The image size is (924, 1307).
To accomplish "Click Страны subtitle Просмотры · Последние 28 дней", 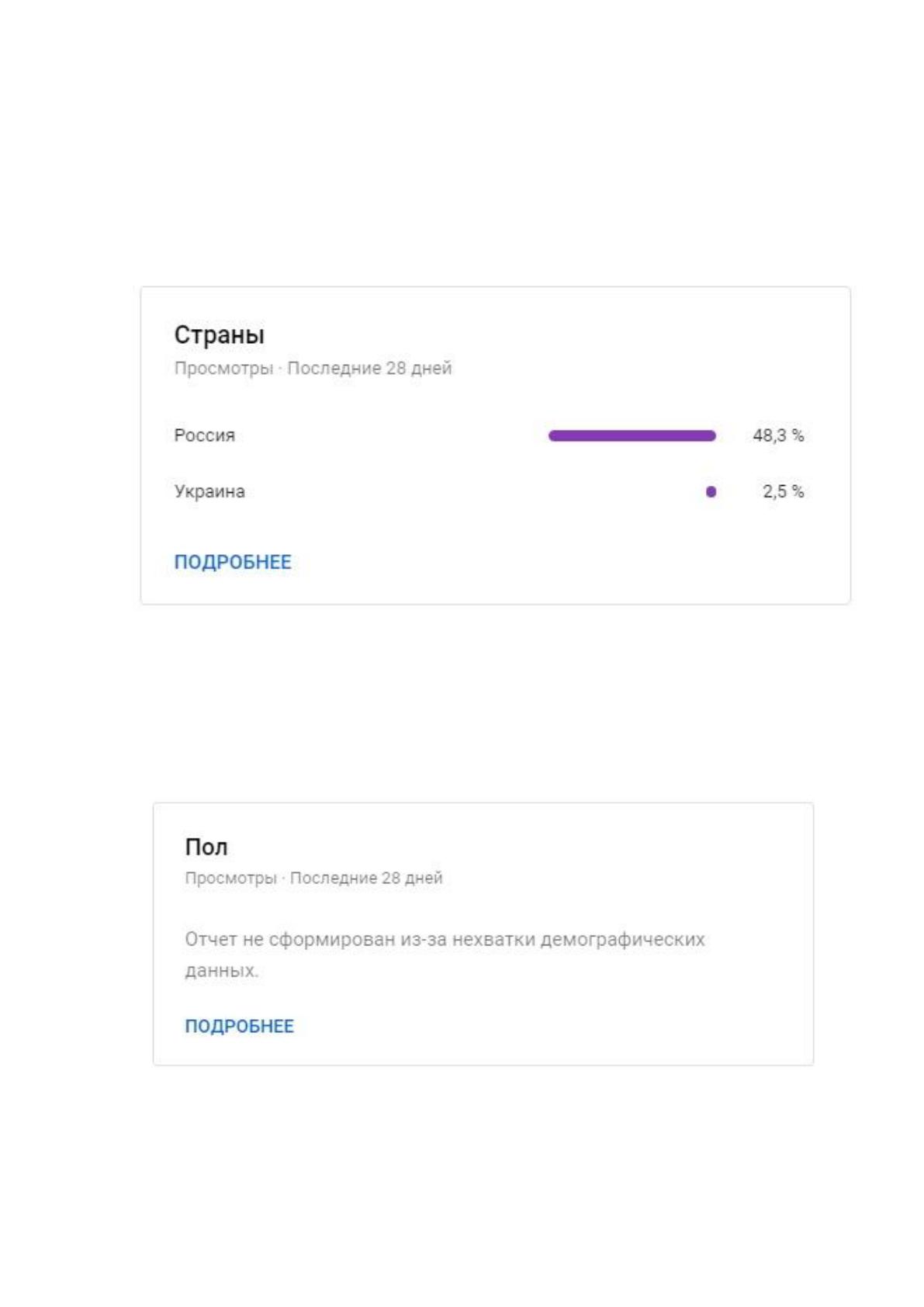I will coord(313,368).
